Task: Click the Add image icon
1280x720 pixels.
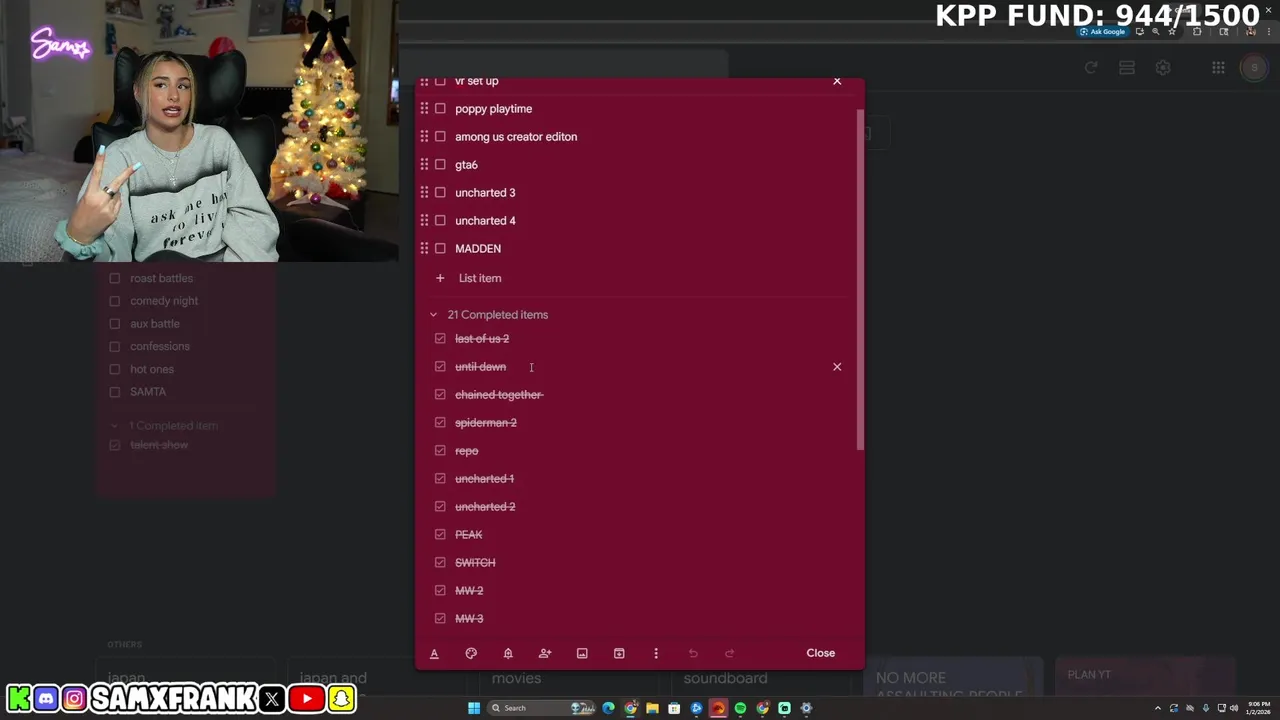Action: 582,653
